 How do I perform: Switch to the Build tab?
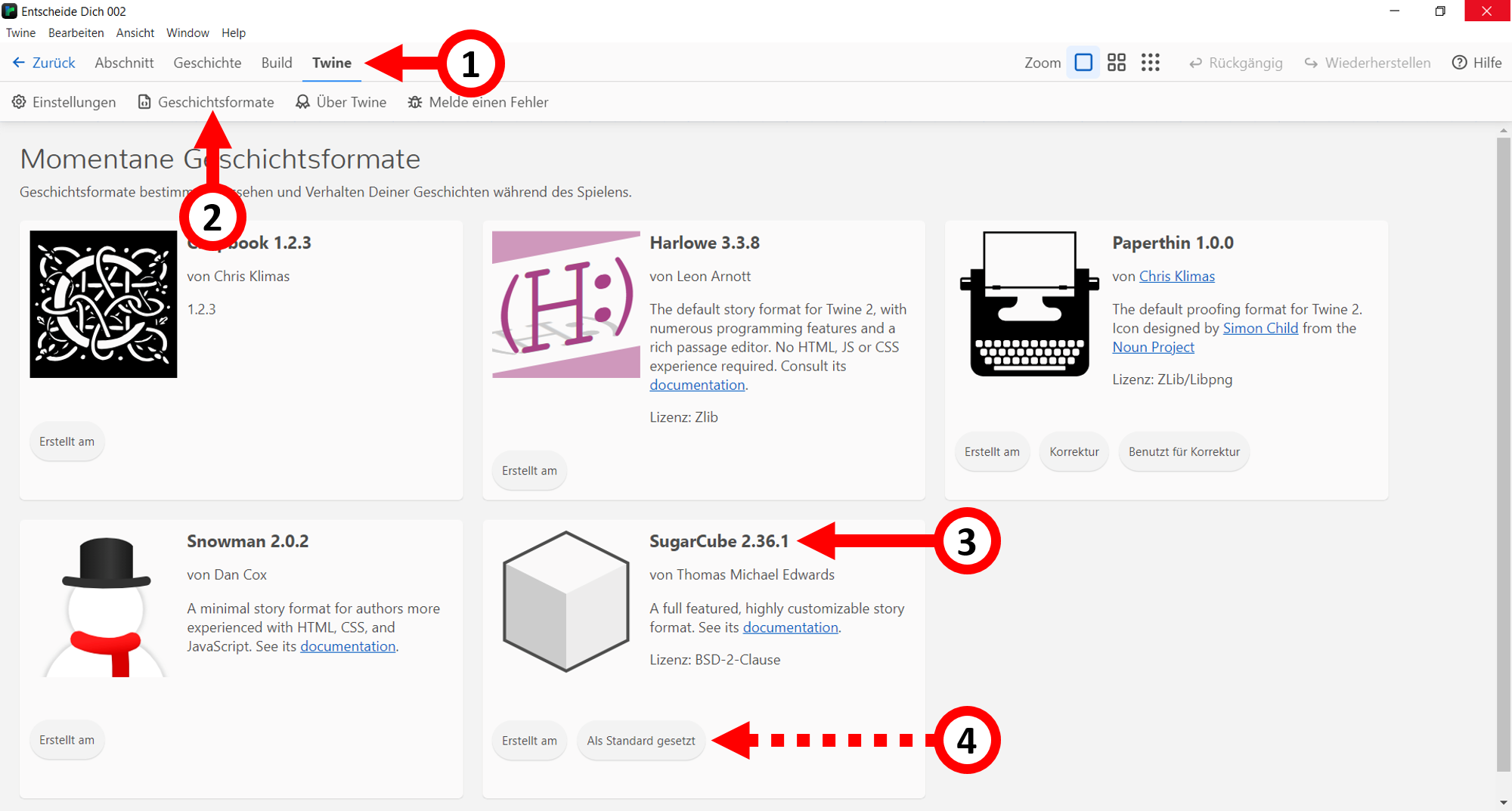coord(277,63)
